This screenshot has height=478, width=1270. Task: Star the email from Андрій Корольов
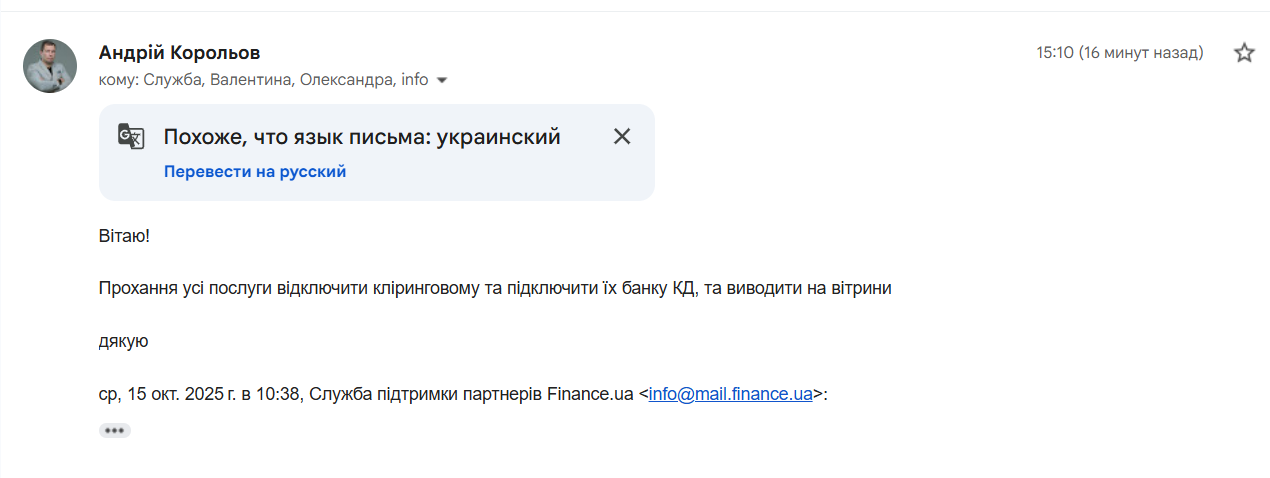pyautogui.click(x=1244, y=53)
